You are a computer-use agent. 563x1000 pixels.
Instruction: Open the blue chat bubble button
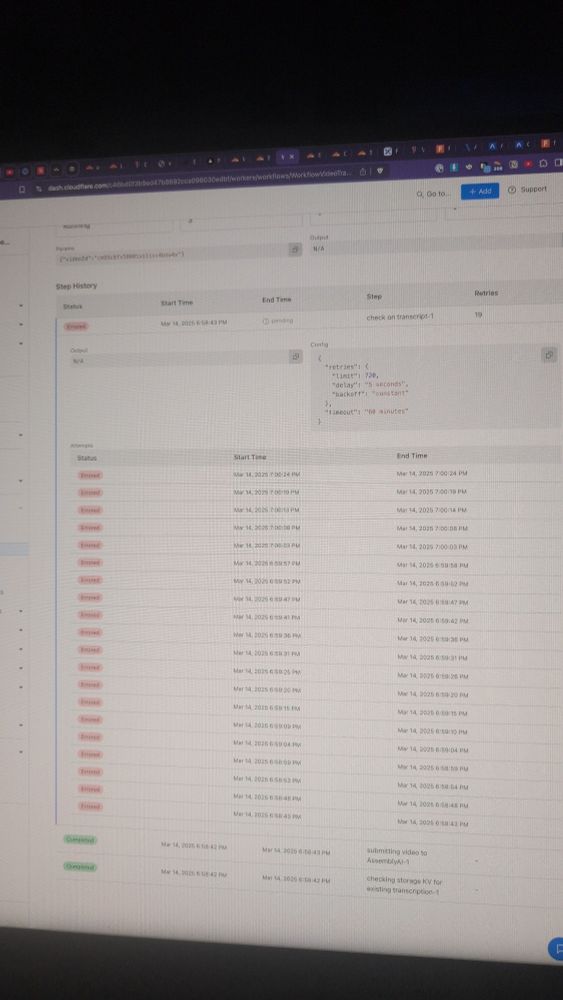point(555,948)
